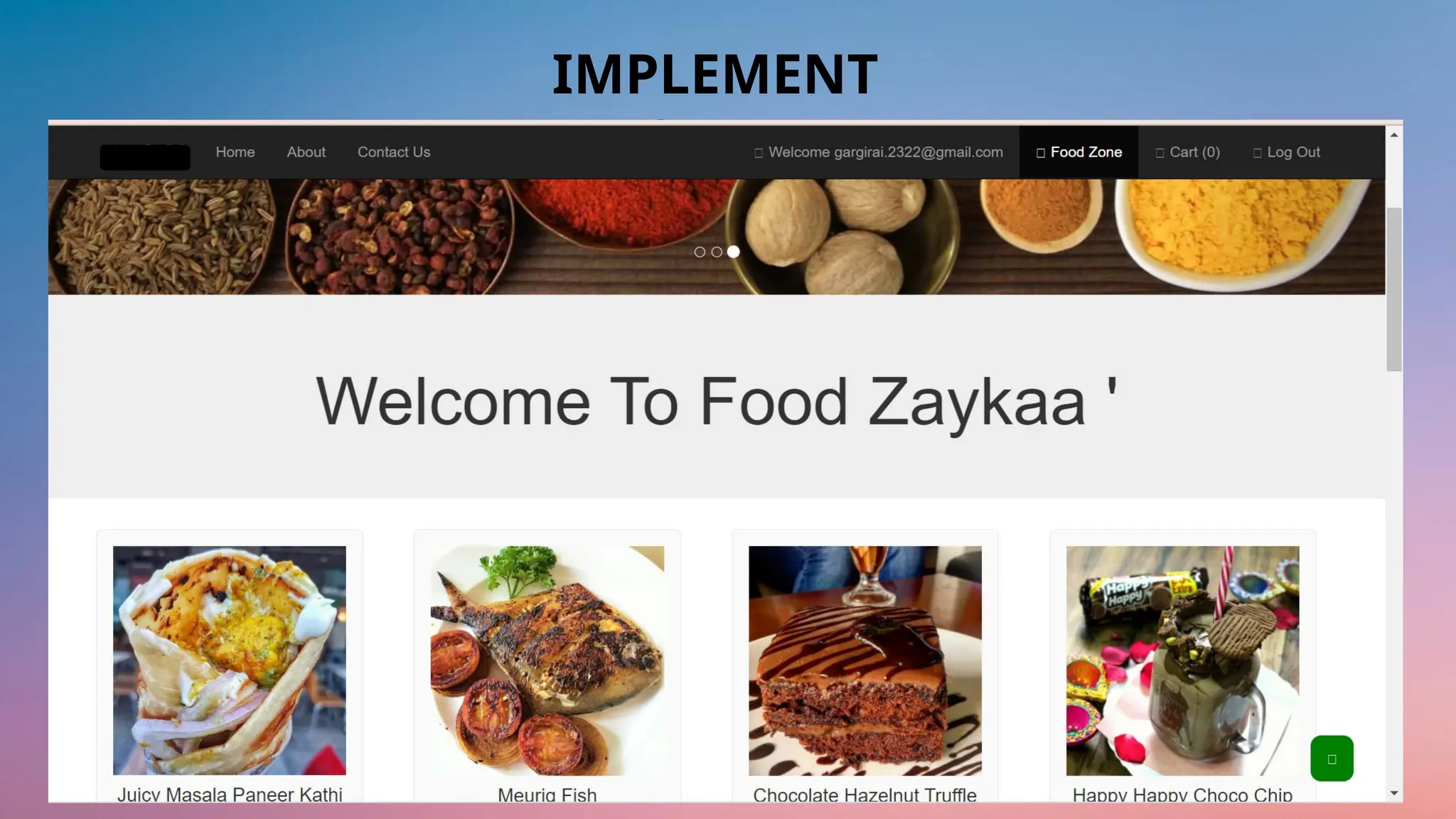1456x819 pixels.
Task: Click the cart icon next to Cart (0)
Action: pos(1160,153)
